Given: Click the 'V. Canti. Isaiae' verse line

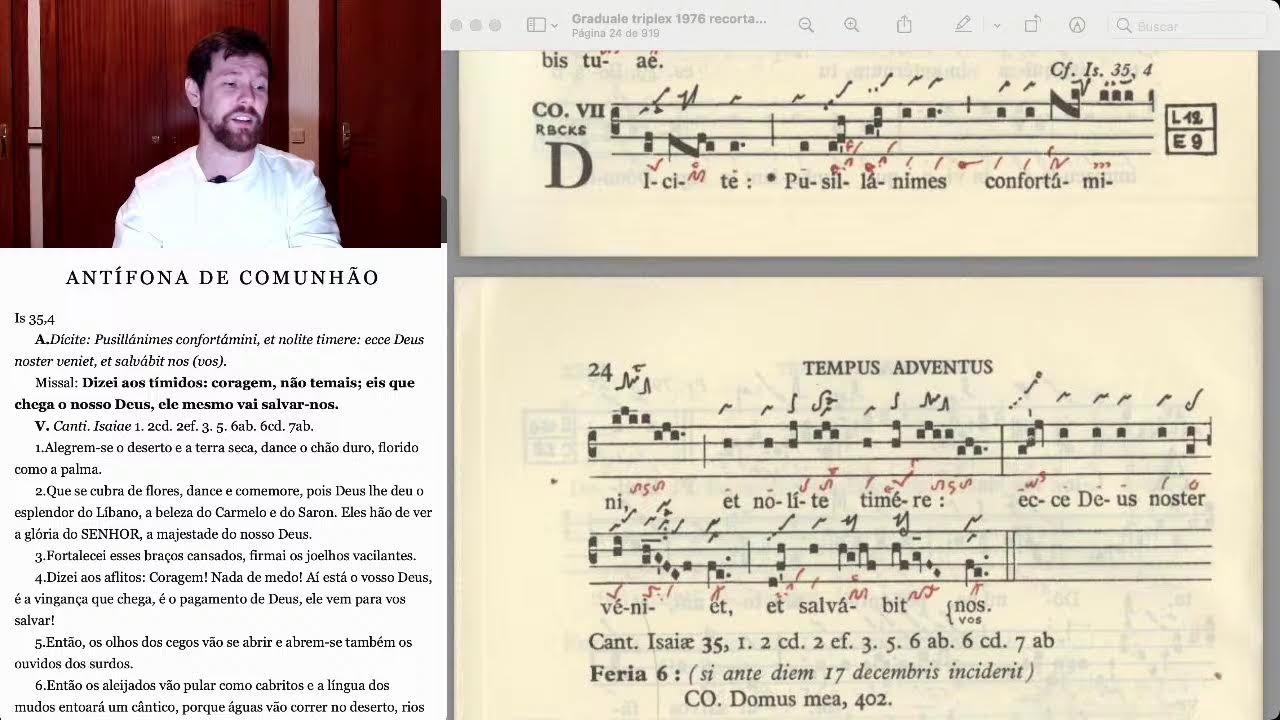Looking at the screenshot, I should pos(174,426).
